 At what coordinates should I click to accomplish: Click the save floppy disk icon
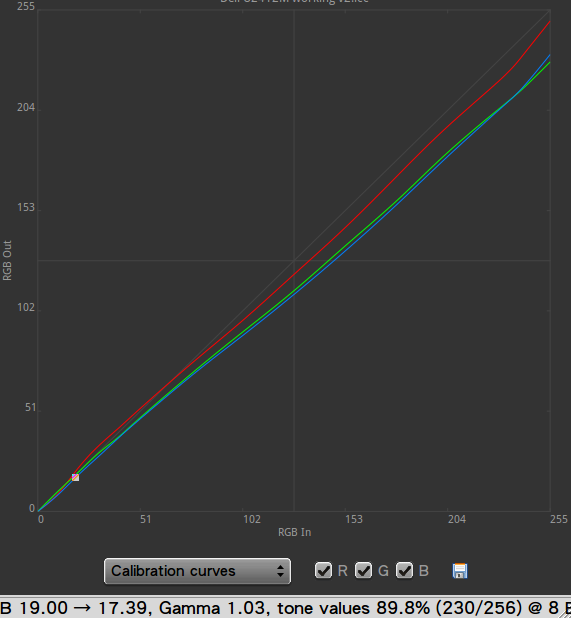[x=460, y=571]
